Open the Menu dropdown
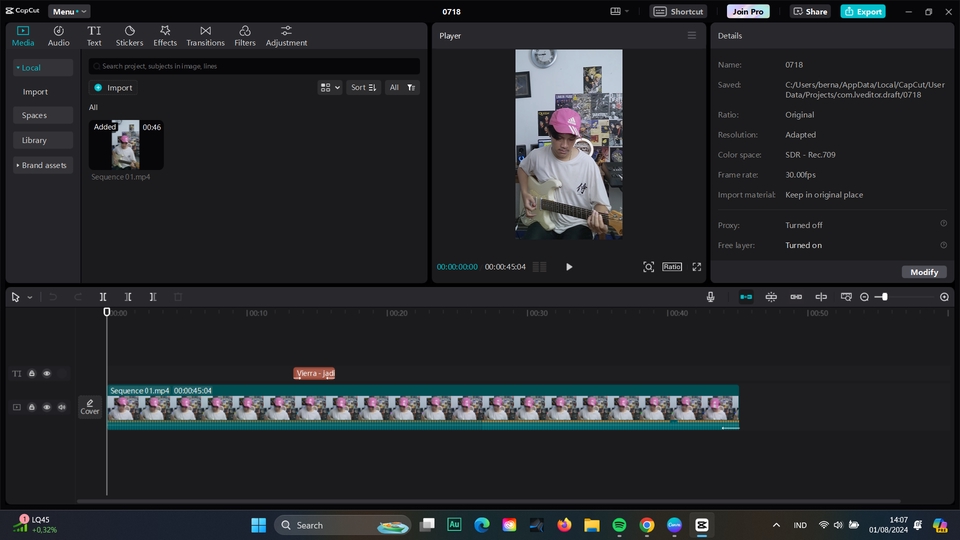This screenshot has width=960, height=540. click(x=68, y=11)
